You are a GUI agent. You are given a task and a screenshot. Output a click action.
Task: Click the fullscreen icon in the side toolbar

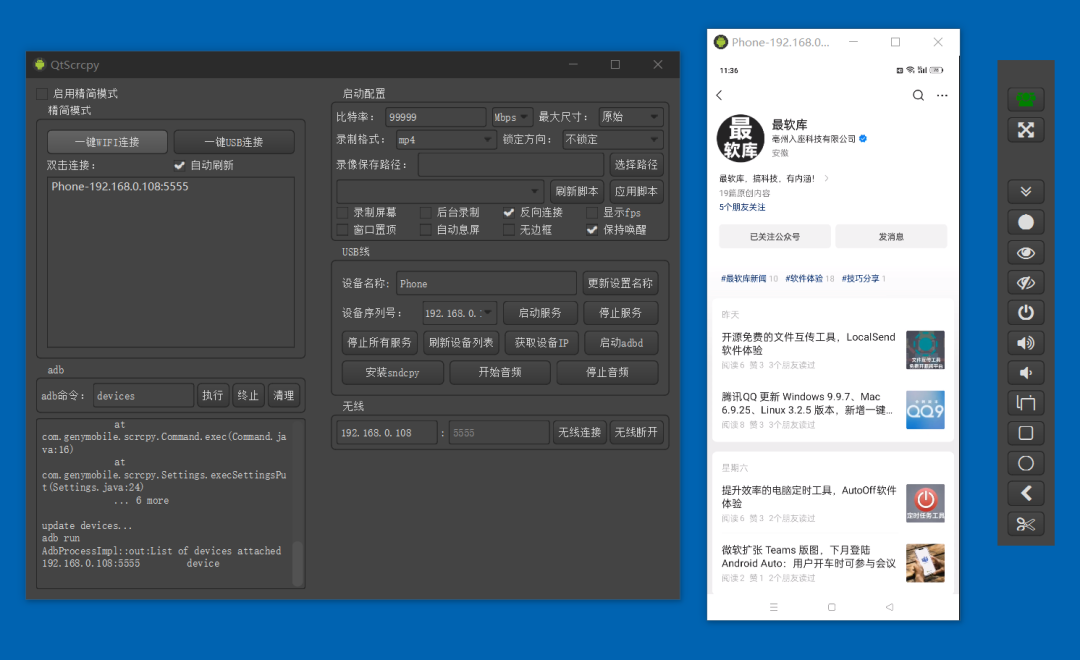point(1025,130)
